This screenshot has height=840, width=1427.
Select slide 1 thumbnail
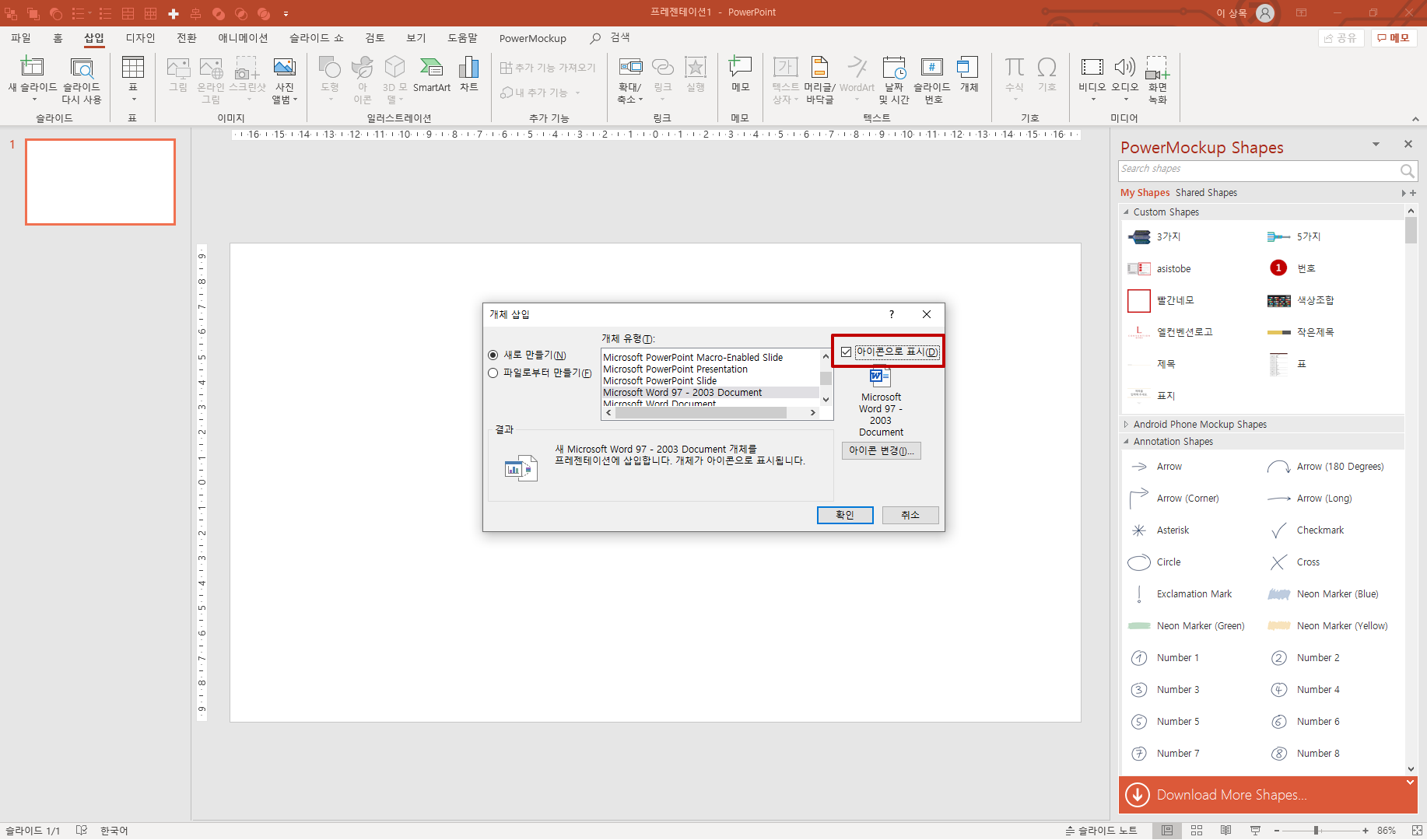100,182
